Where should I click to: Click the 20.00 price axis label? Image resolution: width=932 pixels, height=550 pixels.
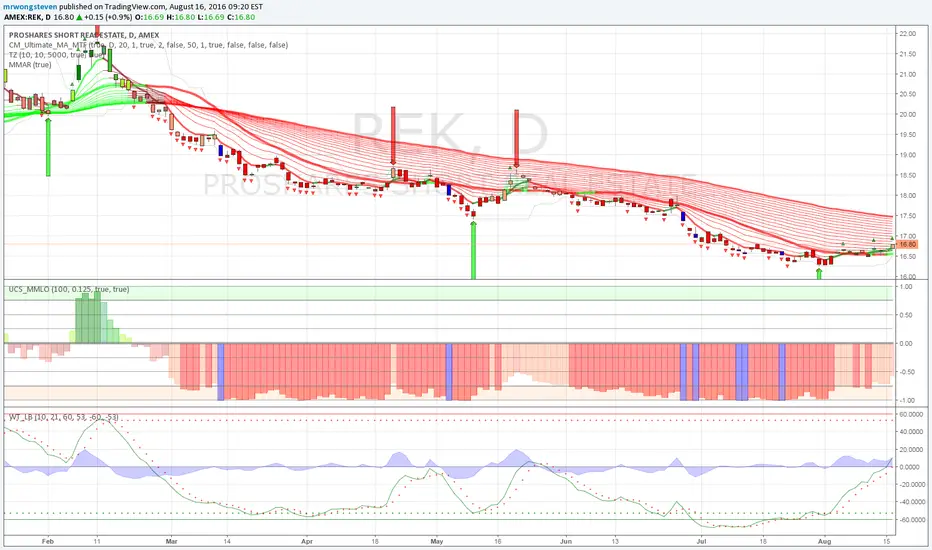(x=908, y=114)
